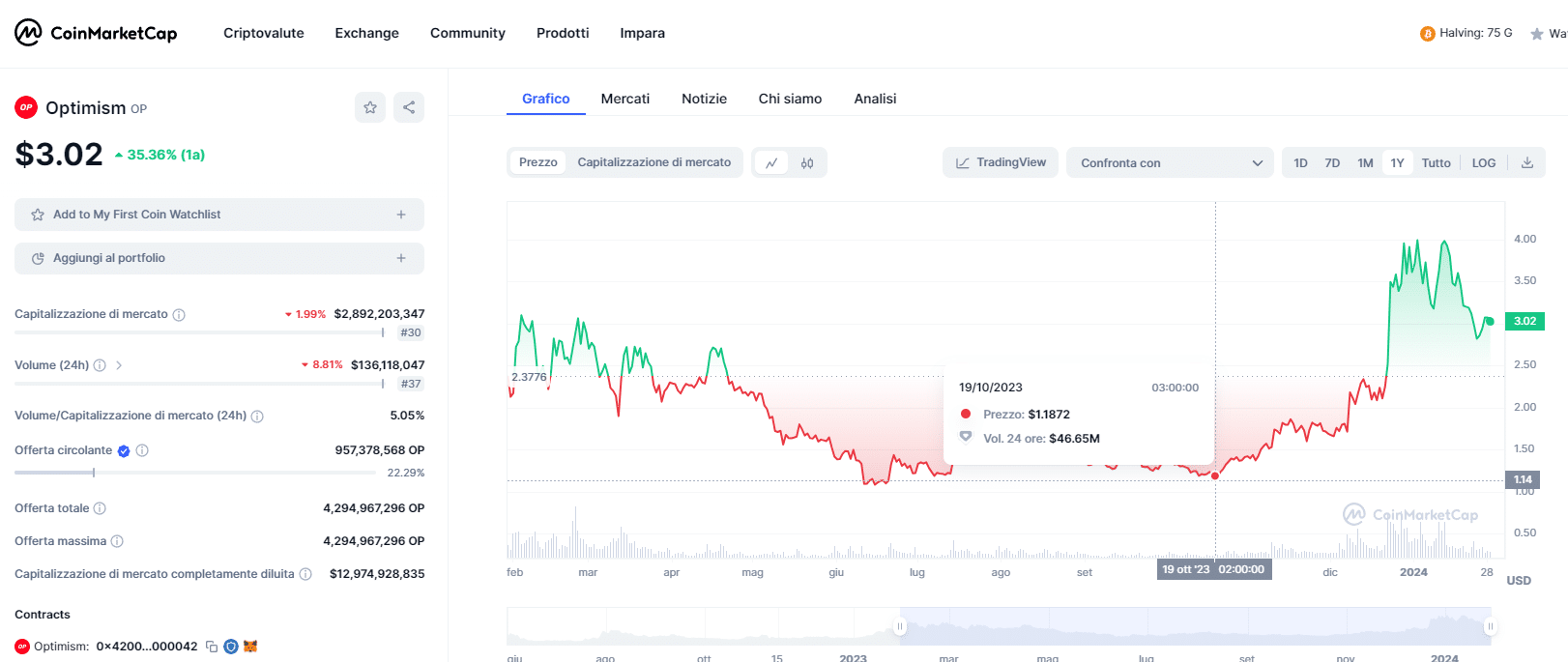Expand Add to My First Coin Watchlist
1568x662 pixels.
click(x=219, y=215)
